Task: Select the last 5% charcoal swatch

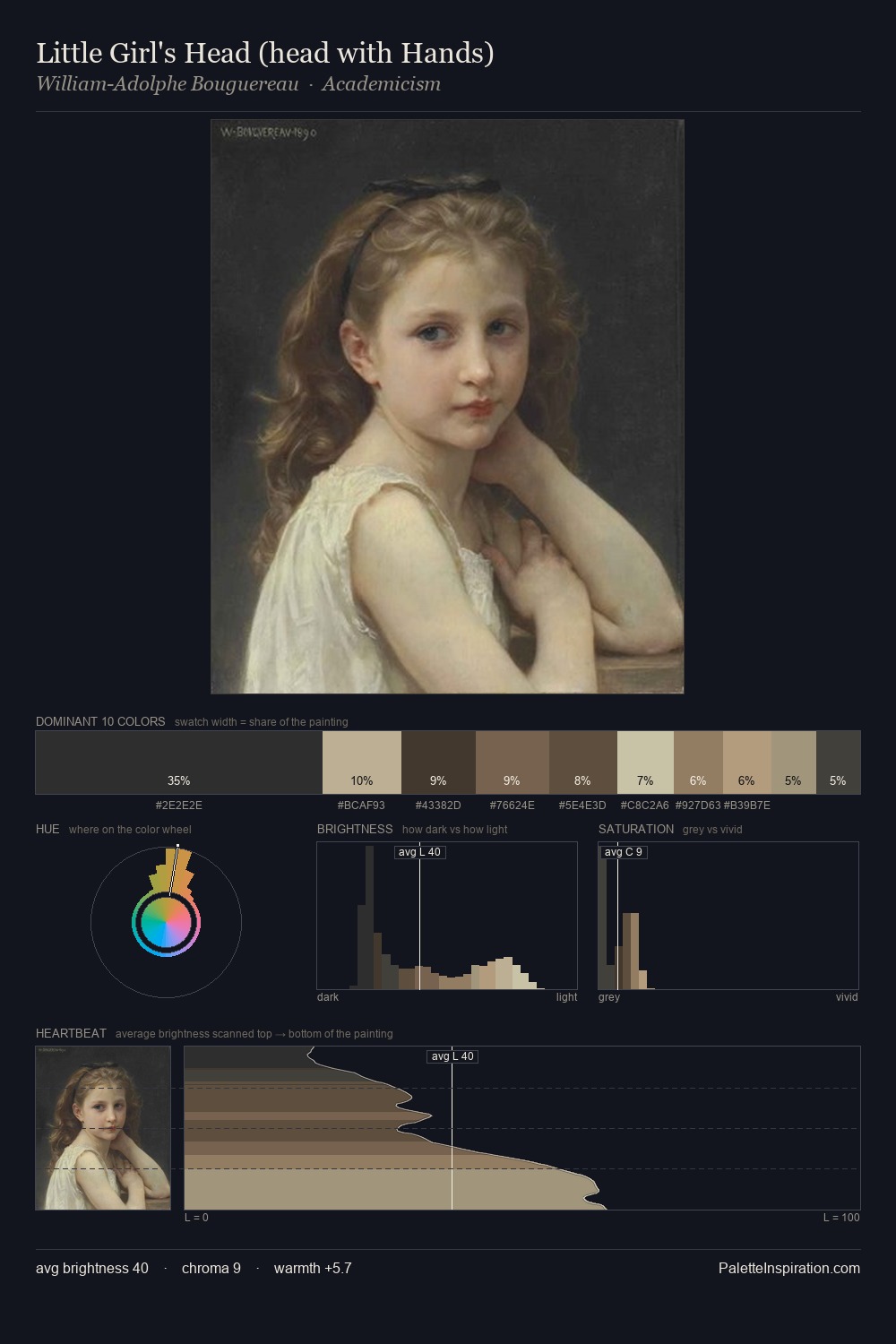Action: pyautogui.click(x=838, y=762)
